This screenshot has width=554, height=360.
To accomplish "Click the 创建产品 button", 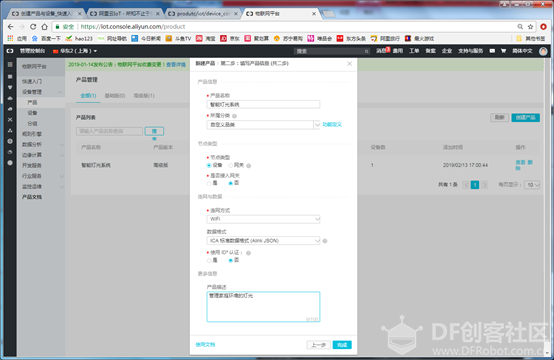I will [x=525, y=118].
